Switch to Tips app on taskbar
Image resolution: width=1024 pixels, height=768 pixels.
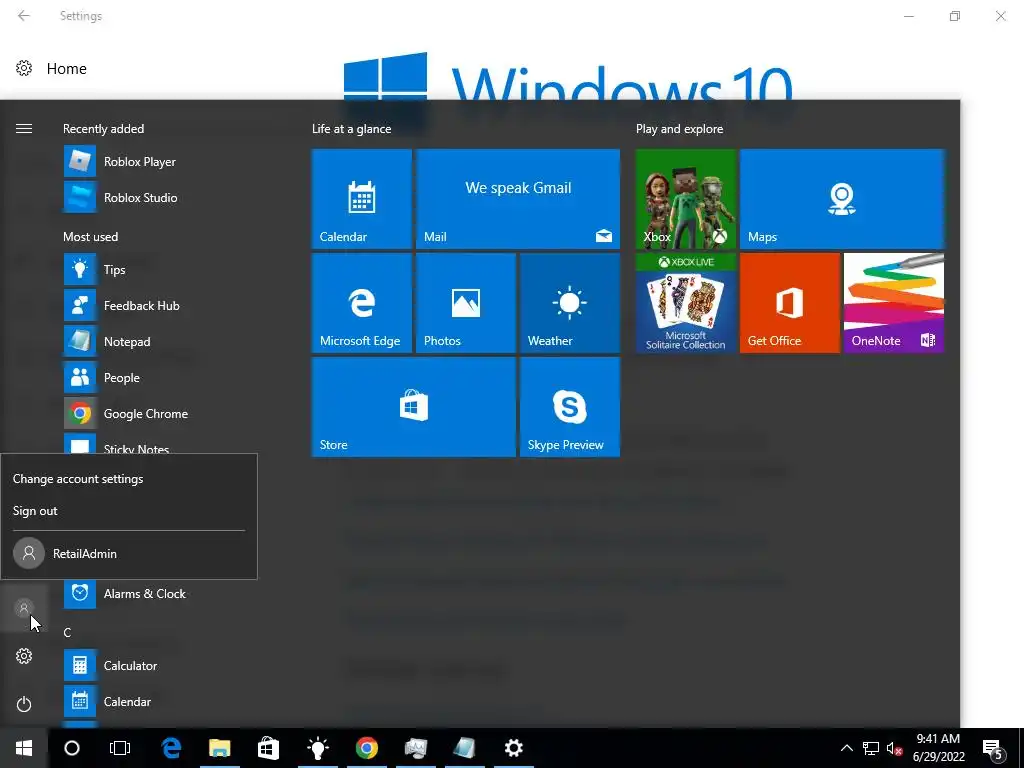coord(317,748)
